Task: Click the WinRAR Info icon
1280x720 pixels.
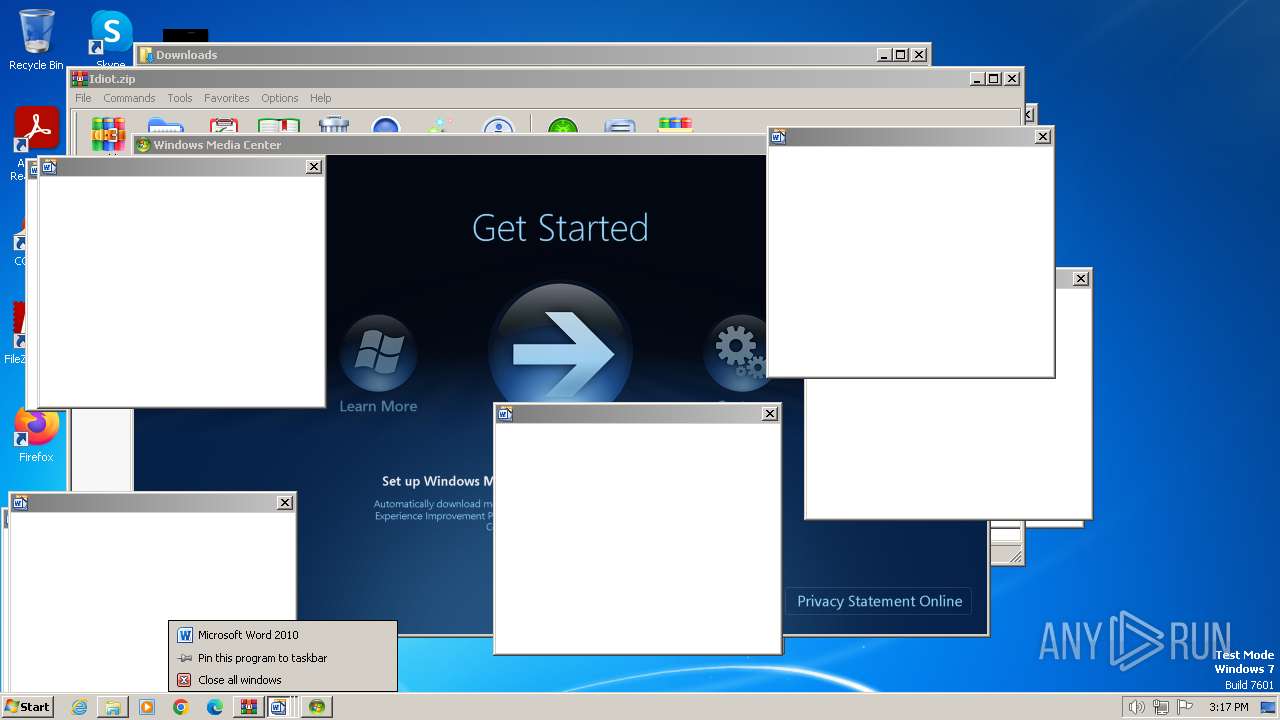Action: point(498,125)
